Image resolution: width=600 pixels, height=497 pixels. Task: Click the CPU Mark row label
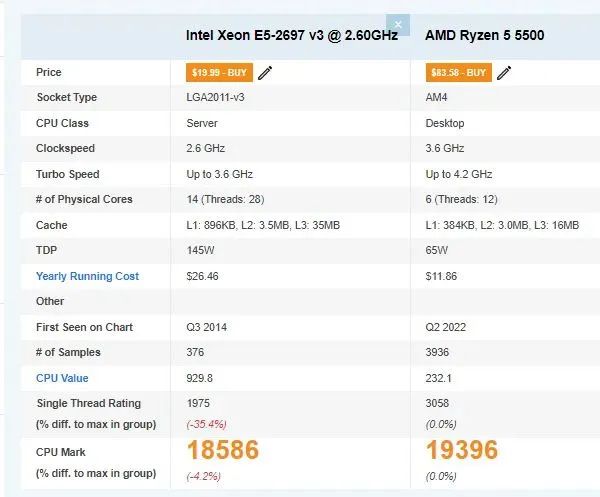[x=60, y=452]
